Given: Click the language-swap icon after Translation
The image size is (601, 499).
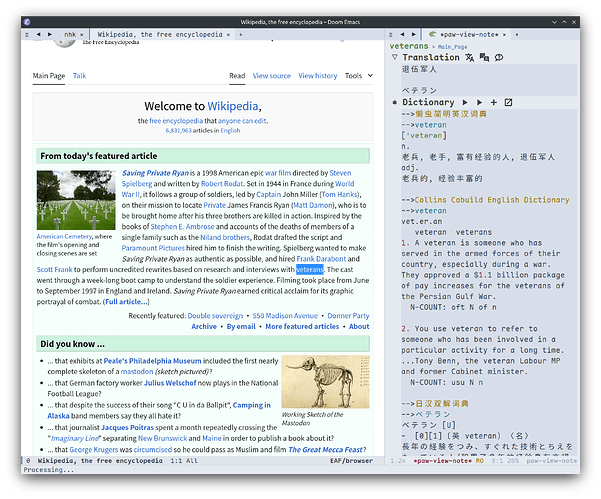Looking at the screenshot, I should (484, 57).
